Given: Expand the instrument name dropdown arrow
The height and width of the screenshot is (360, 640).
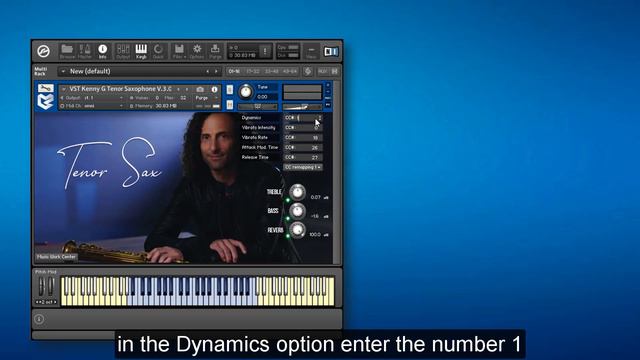Looking at the screenshot, I should coord(64,89).
